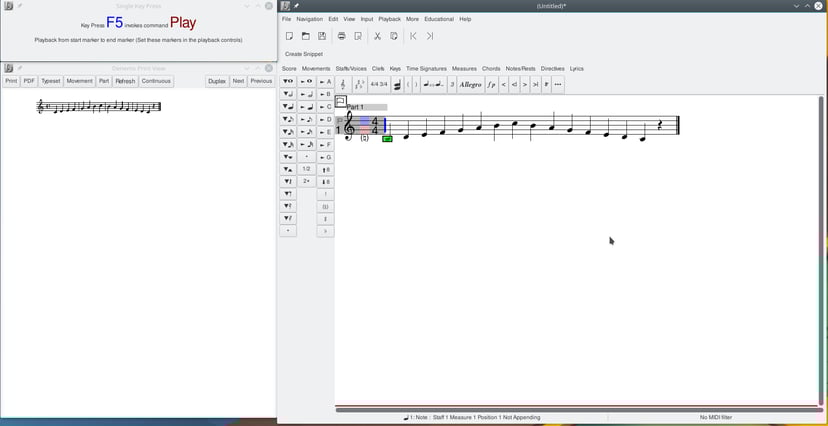Open the eighth note duration dropdown
828x426 pixels.
[288, 119]
